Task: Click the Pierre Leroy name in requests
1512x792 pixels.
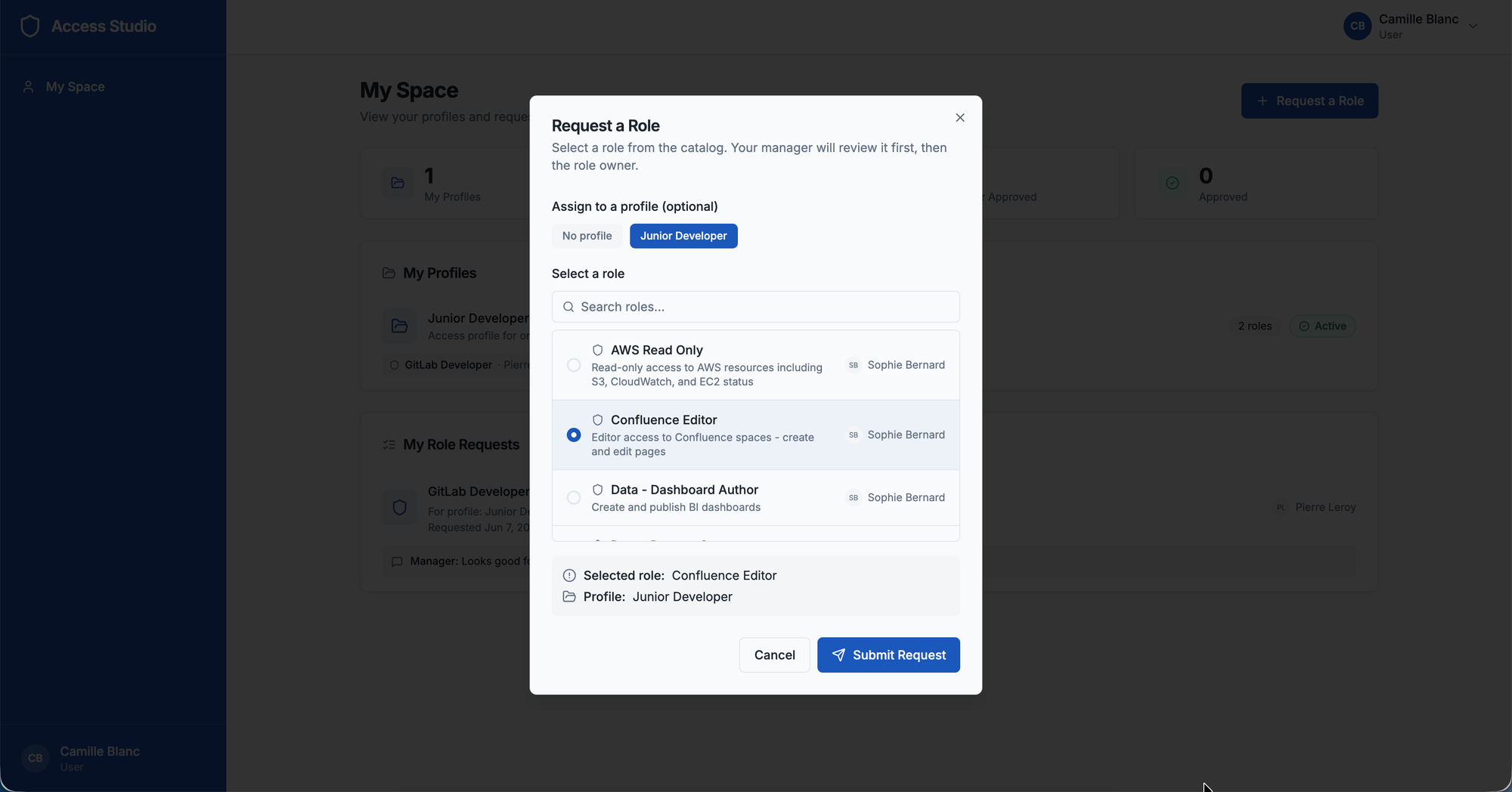Action: [x=1325, y=507]
